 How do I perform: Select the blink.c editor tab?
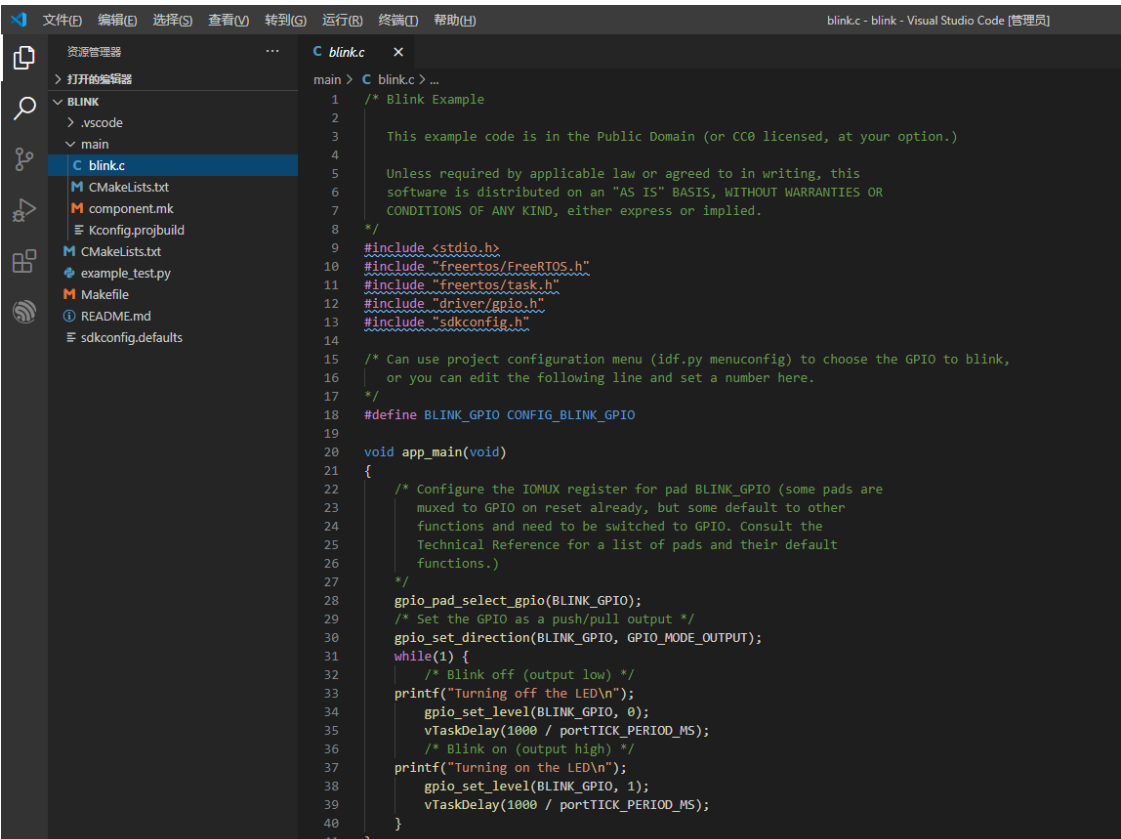click(356, 51)
